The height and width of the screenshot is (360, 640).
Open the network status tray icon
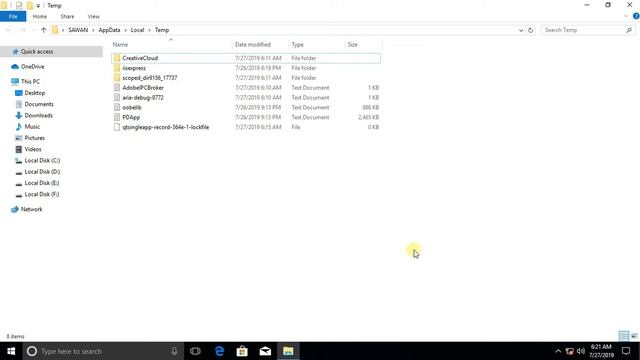pyautogui.click(x=569, y=351)
